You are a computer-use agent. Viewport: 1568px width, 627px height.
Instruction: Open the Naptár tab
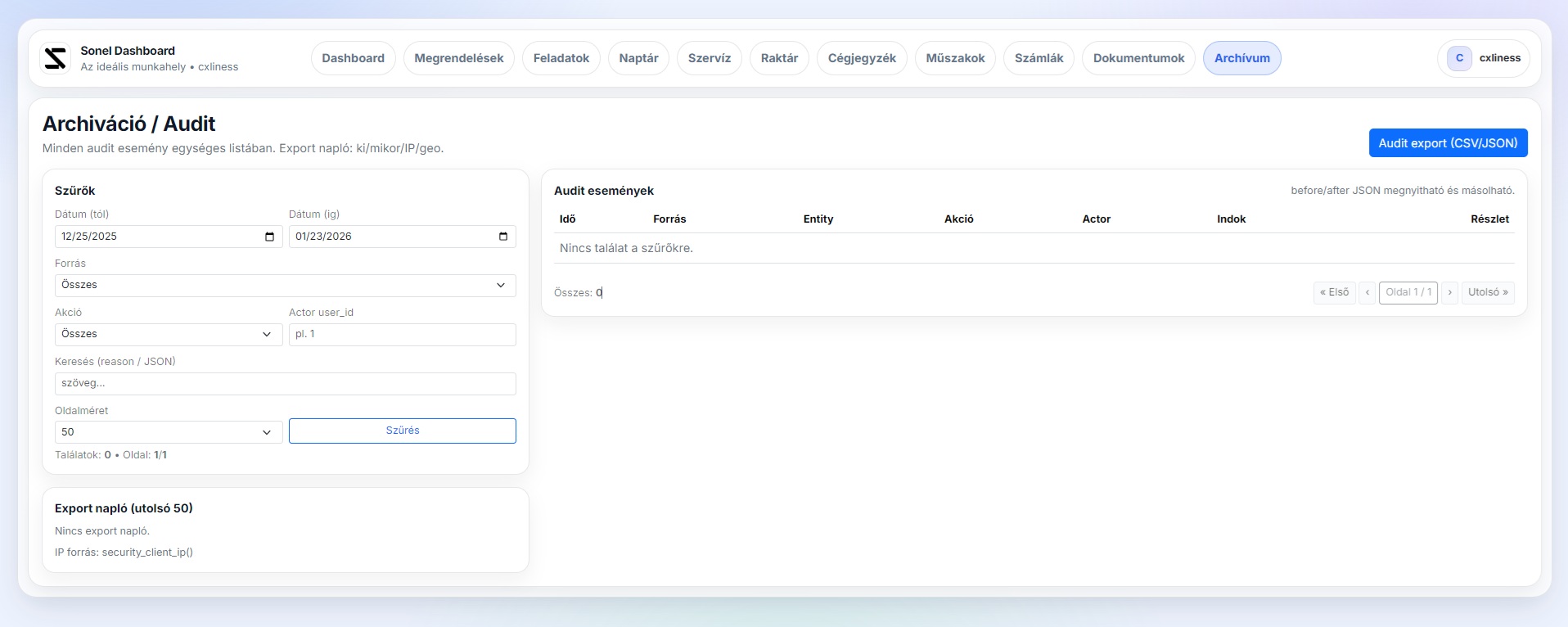pyautogui.click(x=638, y=58)
